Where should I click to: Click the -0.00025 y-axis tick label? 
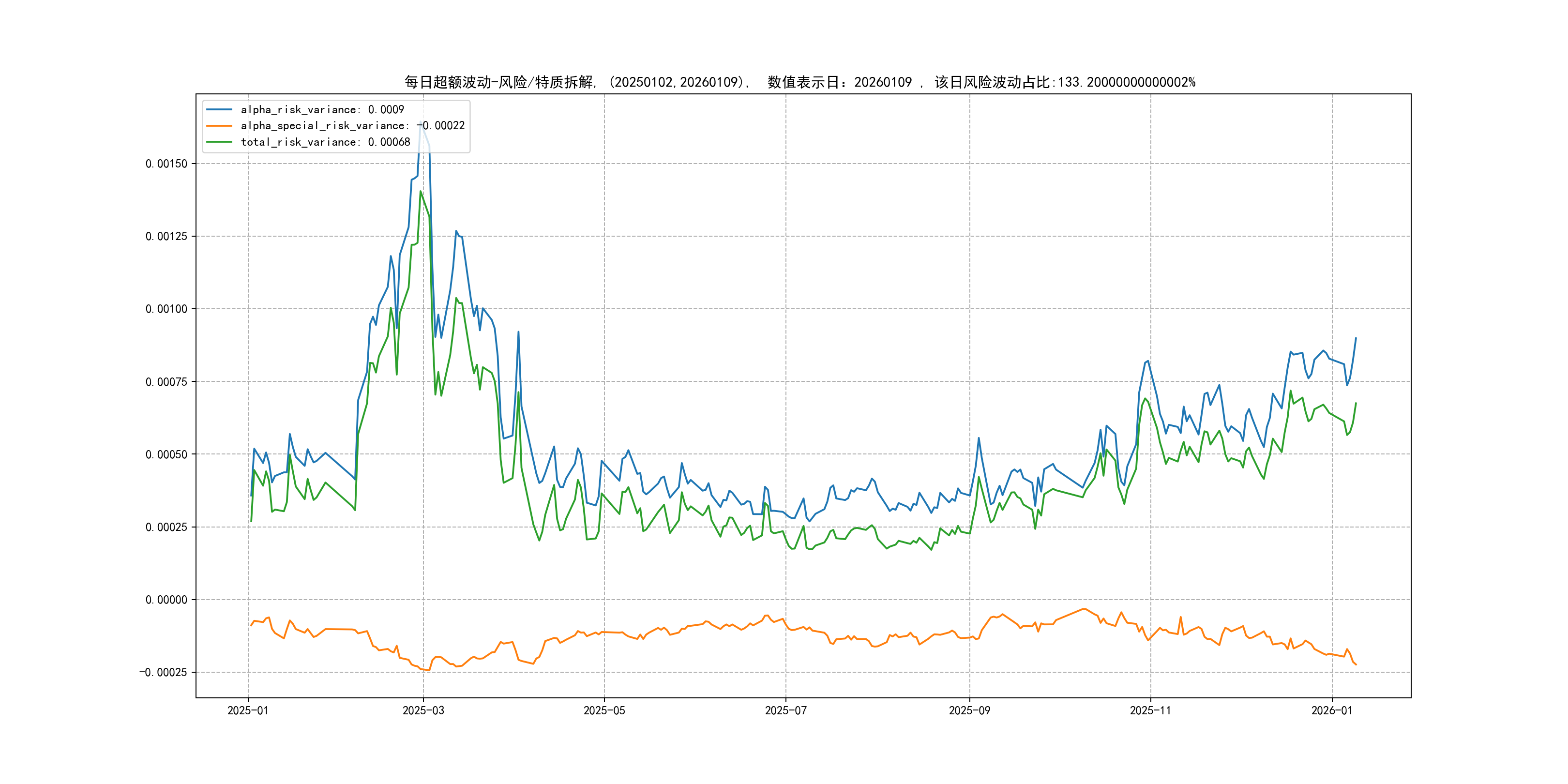[x=163, y=673]
